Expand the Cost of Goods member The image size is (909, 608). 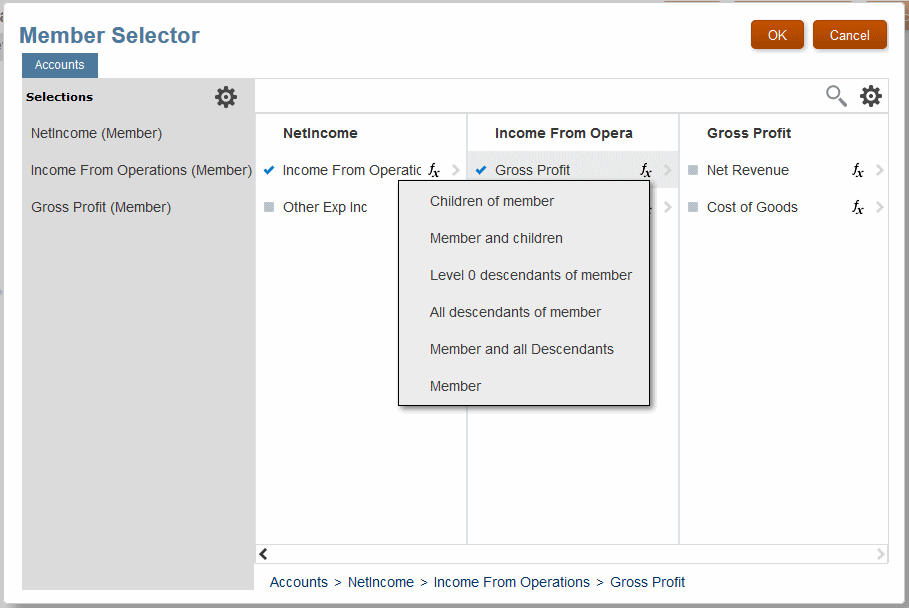click(879, 207)
